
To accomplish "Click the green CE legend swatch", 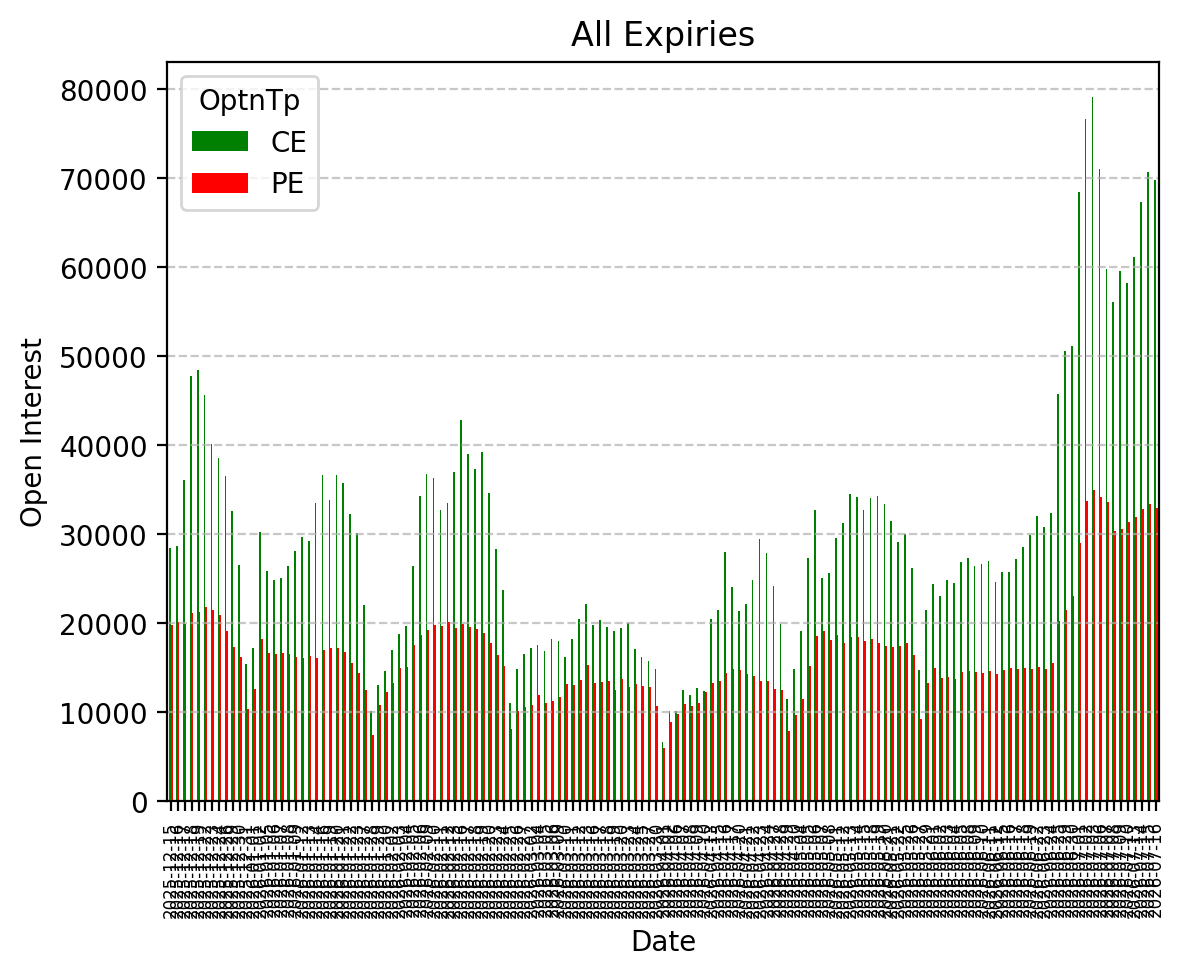I will pyautogui.click(x=220, y=141).
